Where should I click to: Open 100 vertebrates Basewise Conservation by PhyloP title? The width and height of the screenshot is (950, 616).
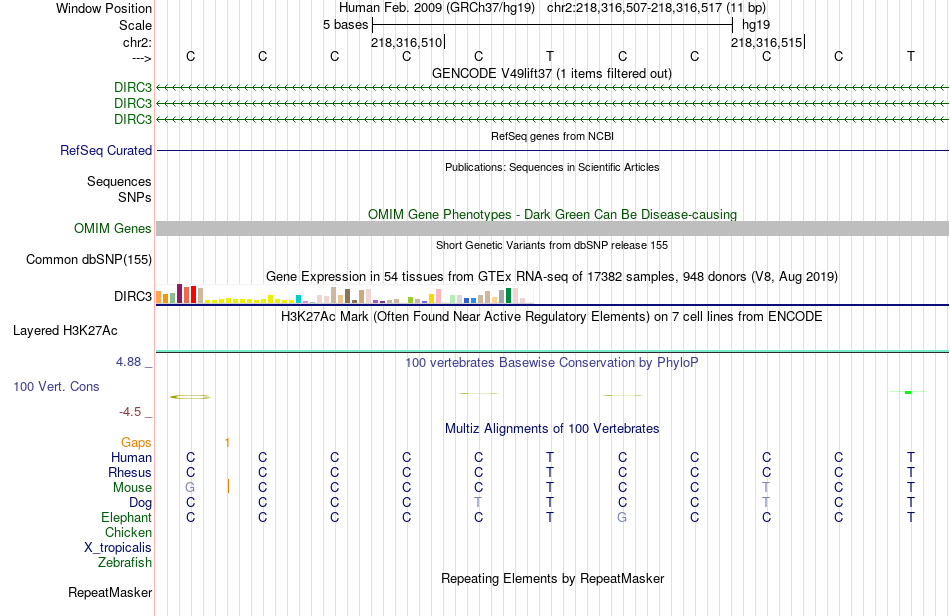click(552, 363)
